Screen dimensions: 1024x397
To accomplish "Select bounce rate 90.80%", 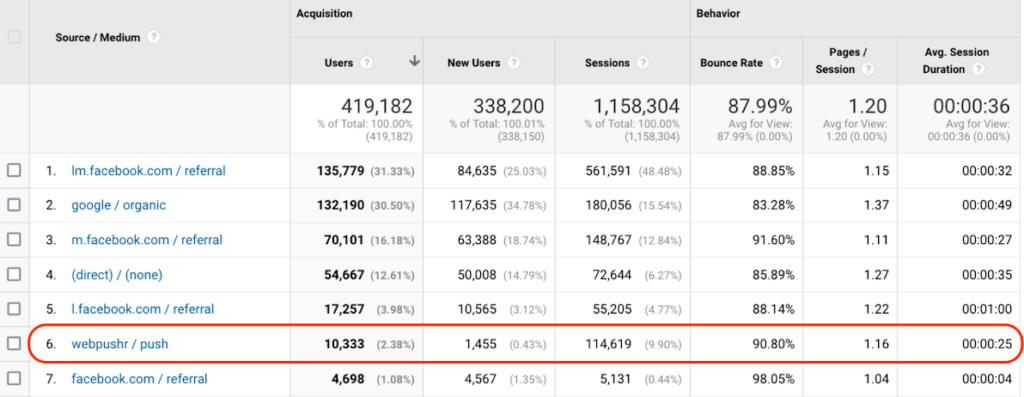I will tap(774, 344).
